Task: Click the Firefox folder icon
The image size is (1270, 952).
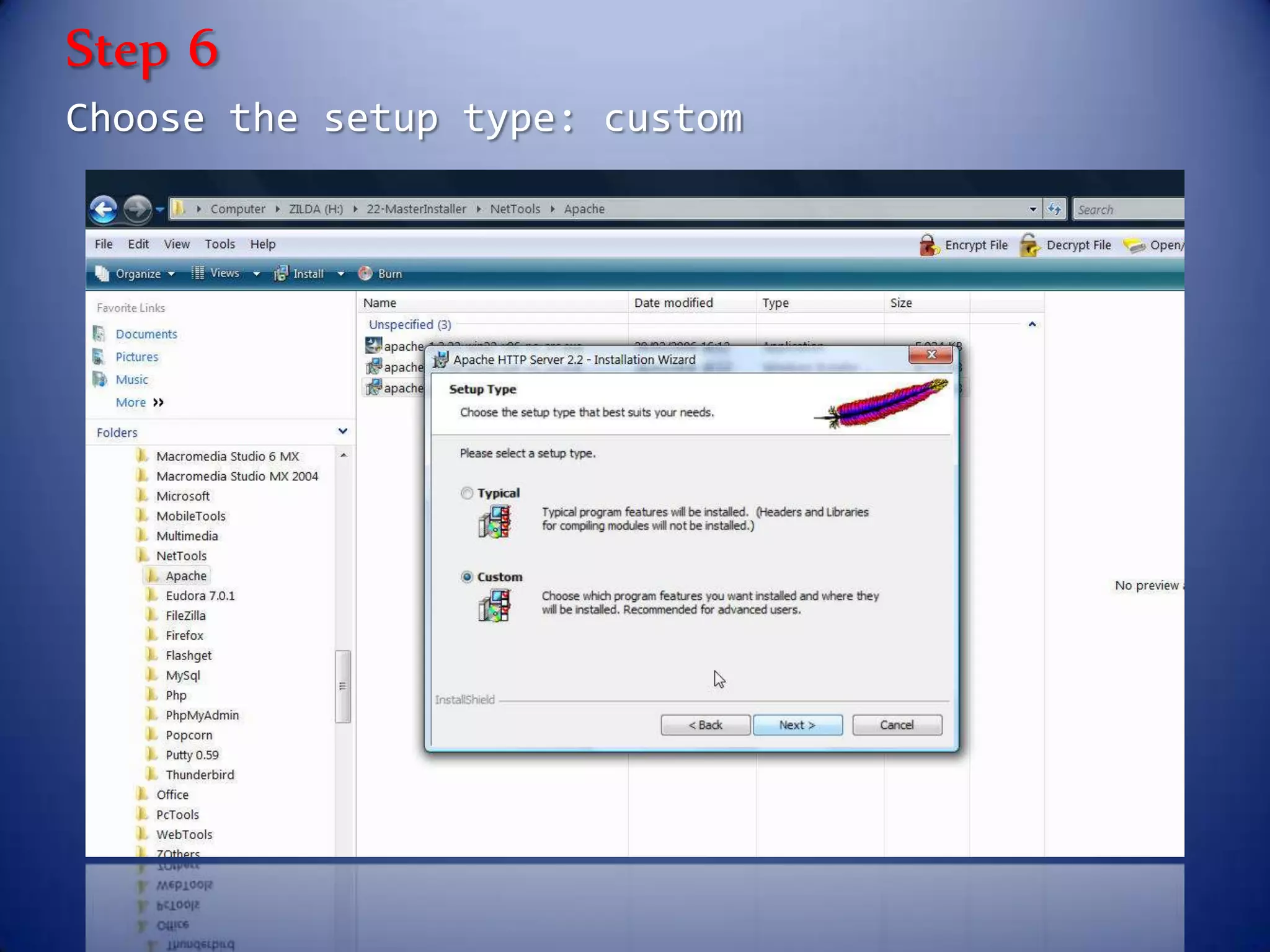Action: click(151, 635)
